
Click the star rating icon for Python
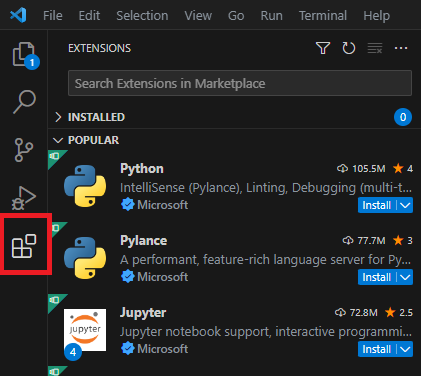coord(398,168)
